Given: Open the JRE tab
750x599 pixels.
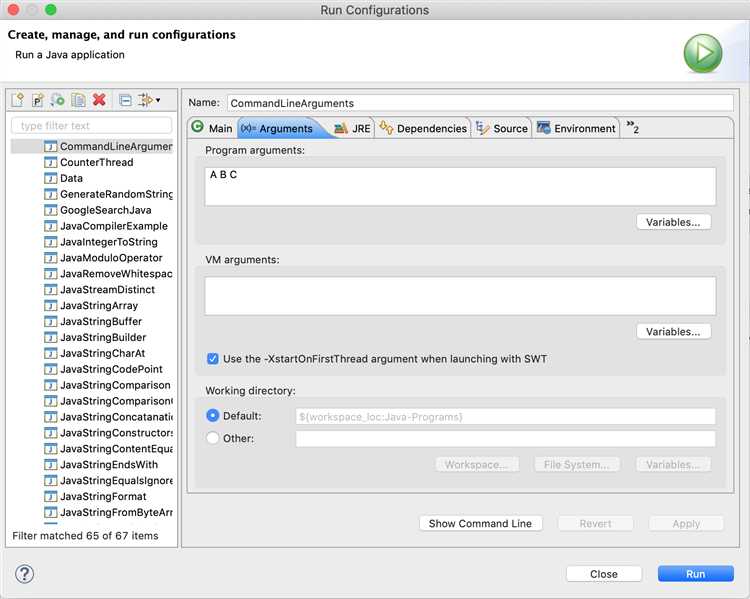Looking at the screenshot, I should [x=353, y=128].
